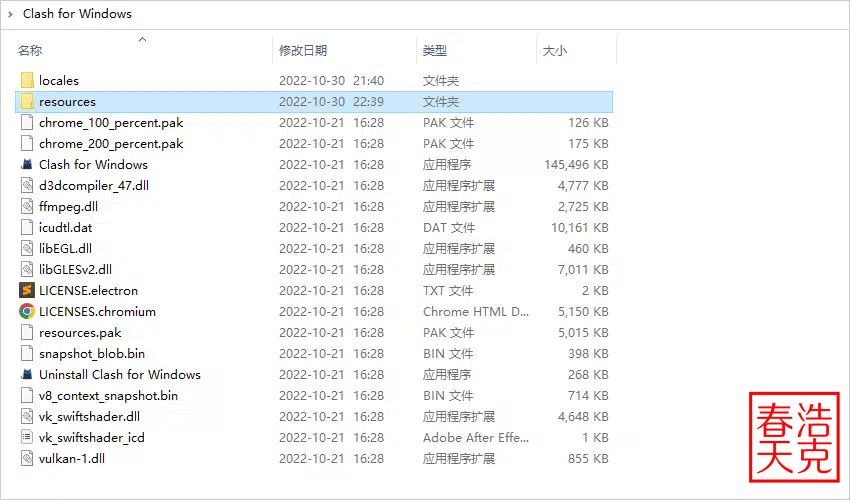
Task: Click the 7,011 KB size cell
Action: pos(583,270)
